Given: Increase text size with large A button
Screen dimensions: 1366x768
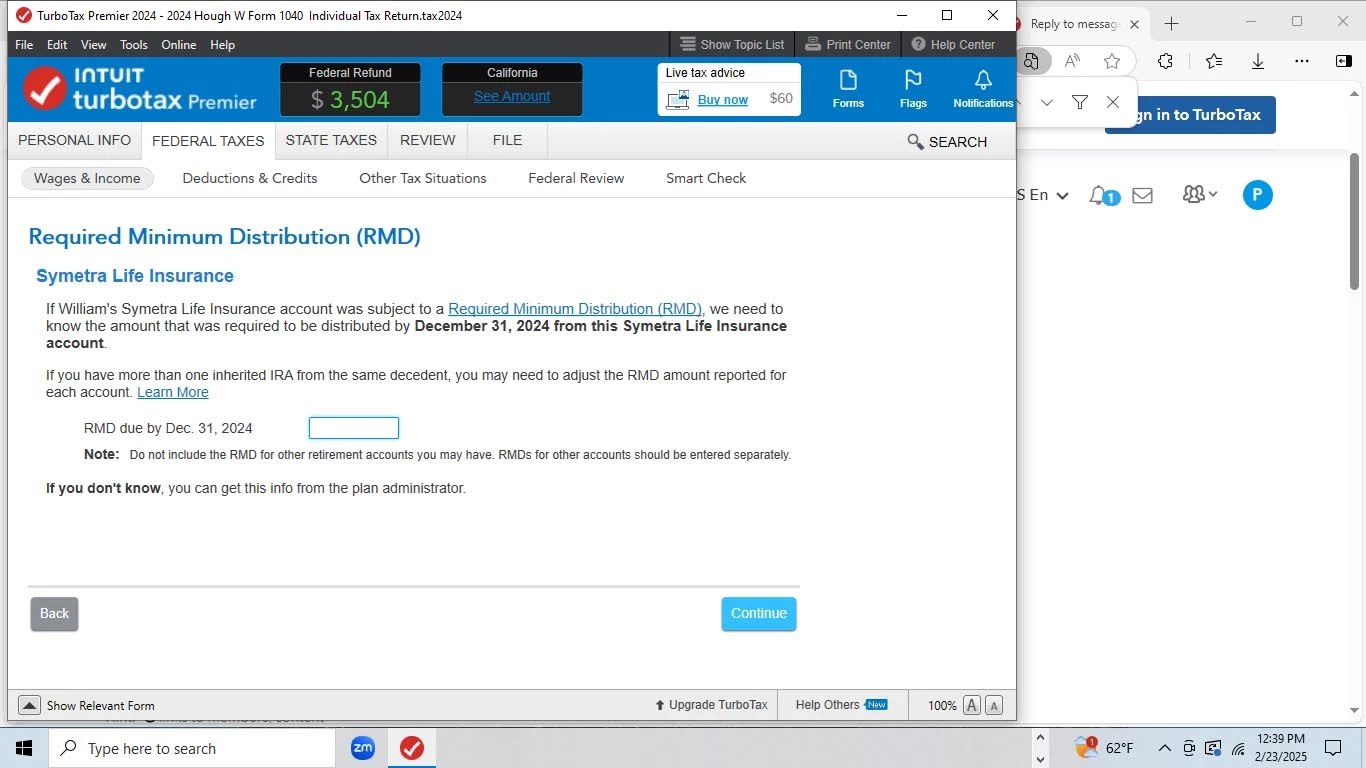Looking at the screenshot, I should click(972, 705).
